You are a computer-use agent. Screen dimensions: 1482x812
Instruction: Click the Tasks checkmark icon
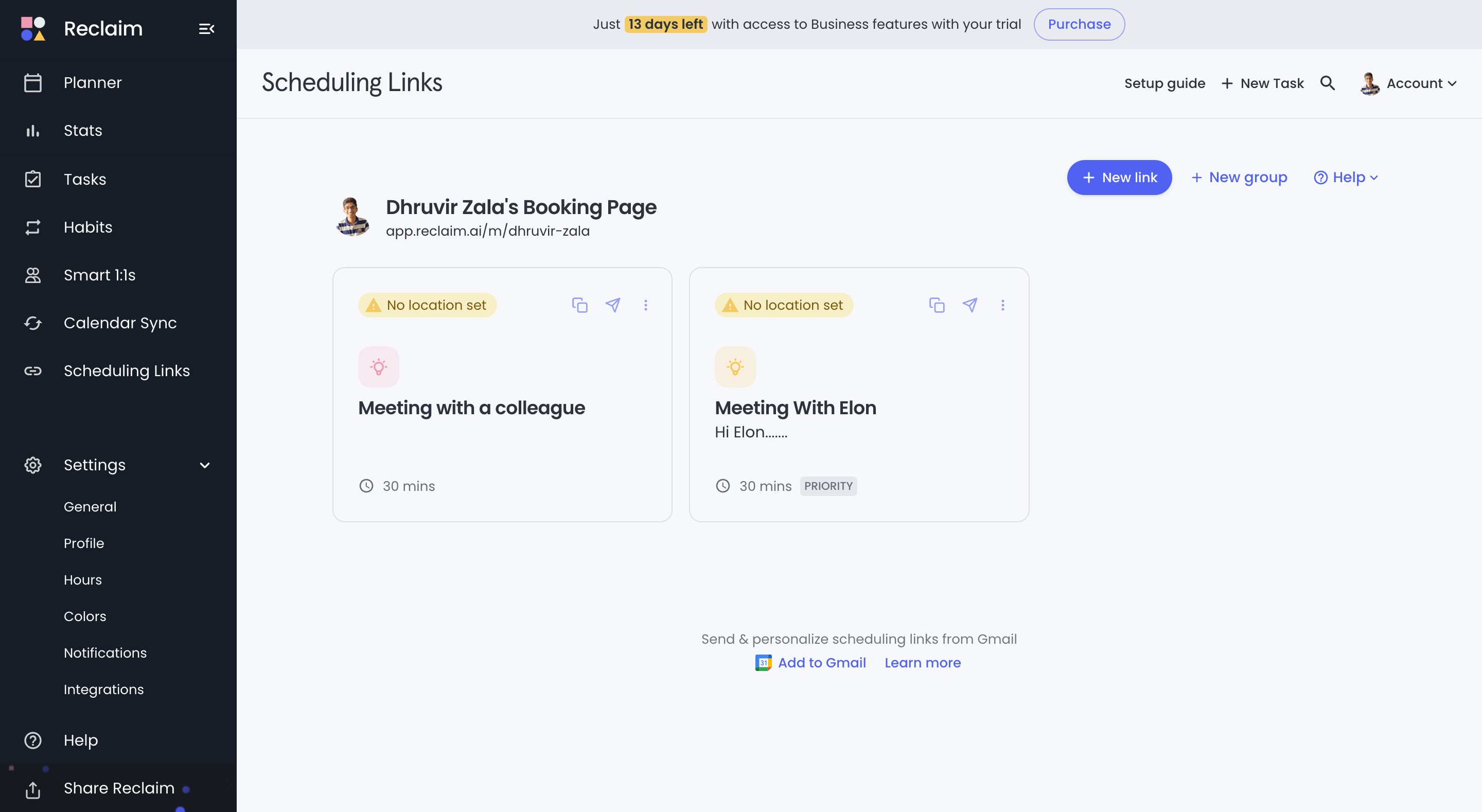(33, 179)
